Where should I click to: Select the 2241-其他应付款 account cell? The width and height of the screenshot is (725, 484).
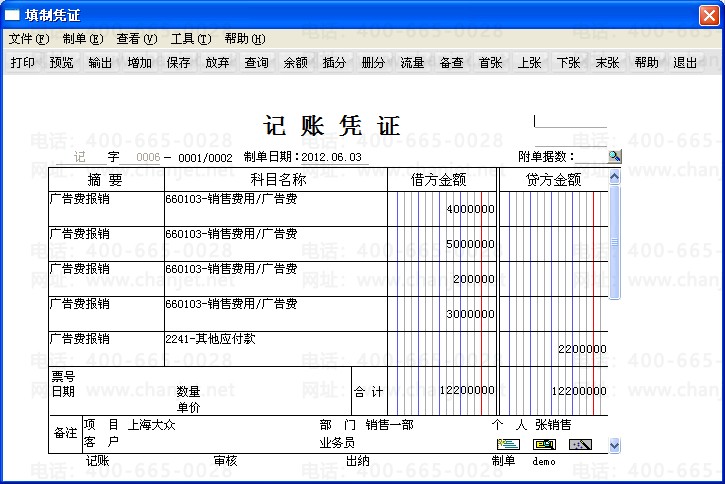[x=276, y=349]
